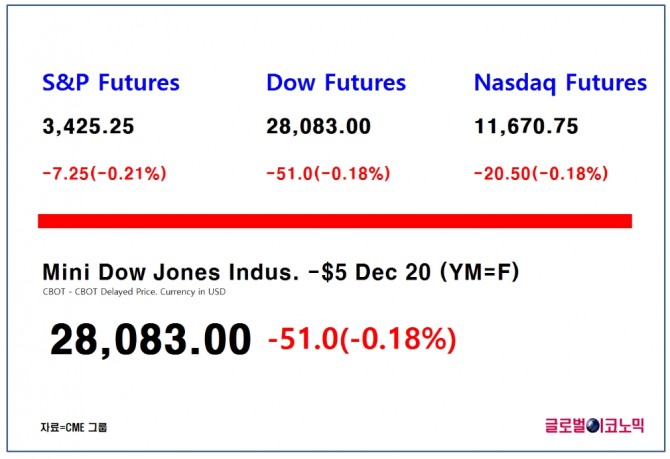Click the small Dow change under Dow Futures
670x459 pixels.
327,173
